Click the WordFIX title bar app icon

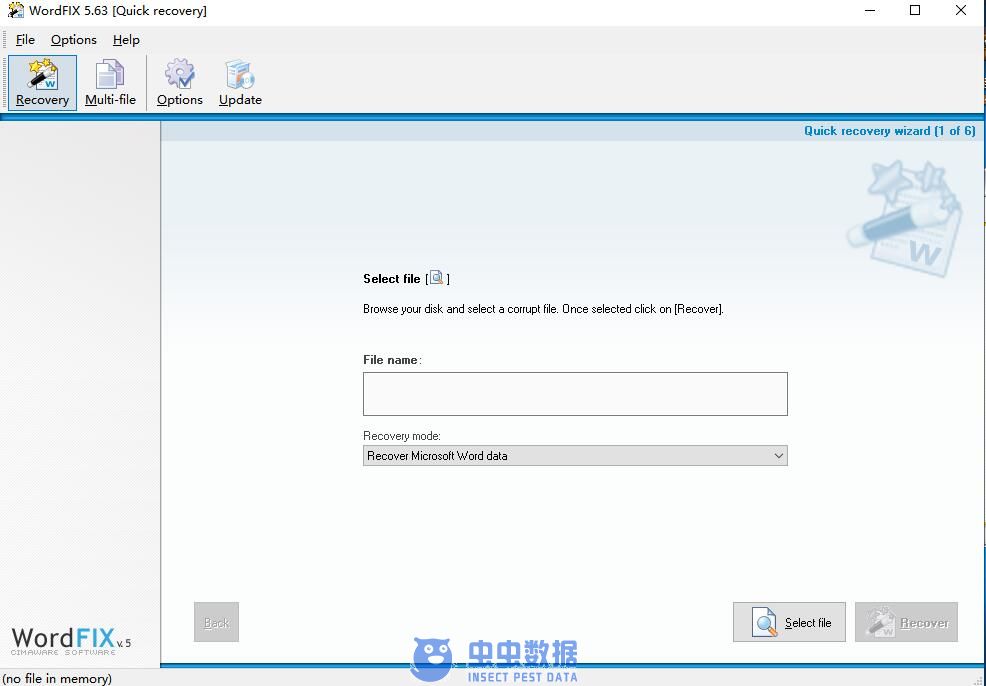15,11
